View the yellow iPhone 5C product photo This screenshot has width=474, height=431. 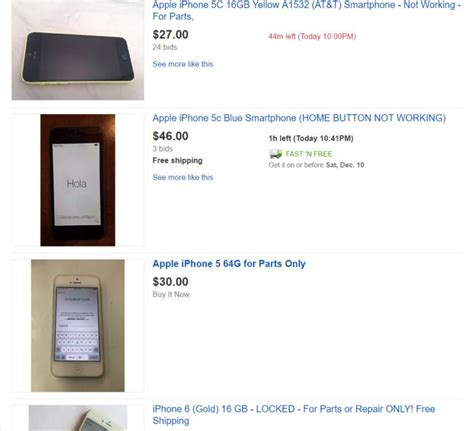78,50
